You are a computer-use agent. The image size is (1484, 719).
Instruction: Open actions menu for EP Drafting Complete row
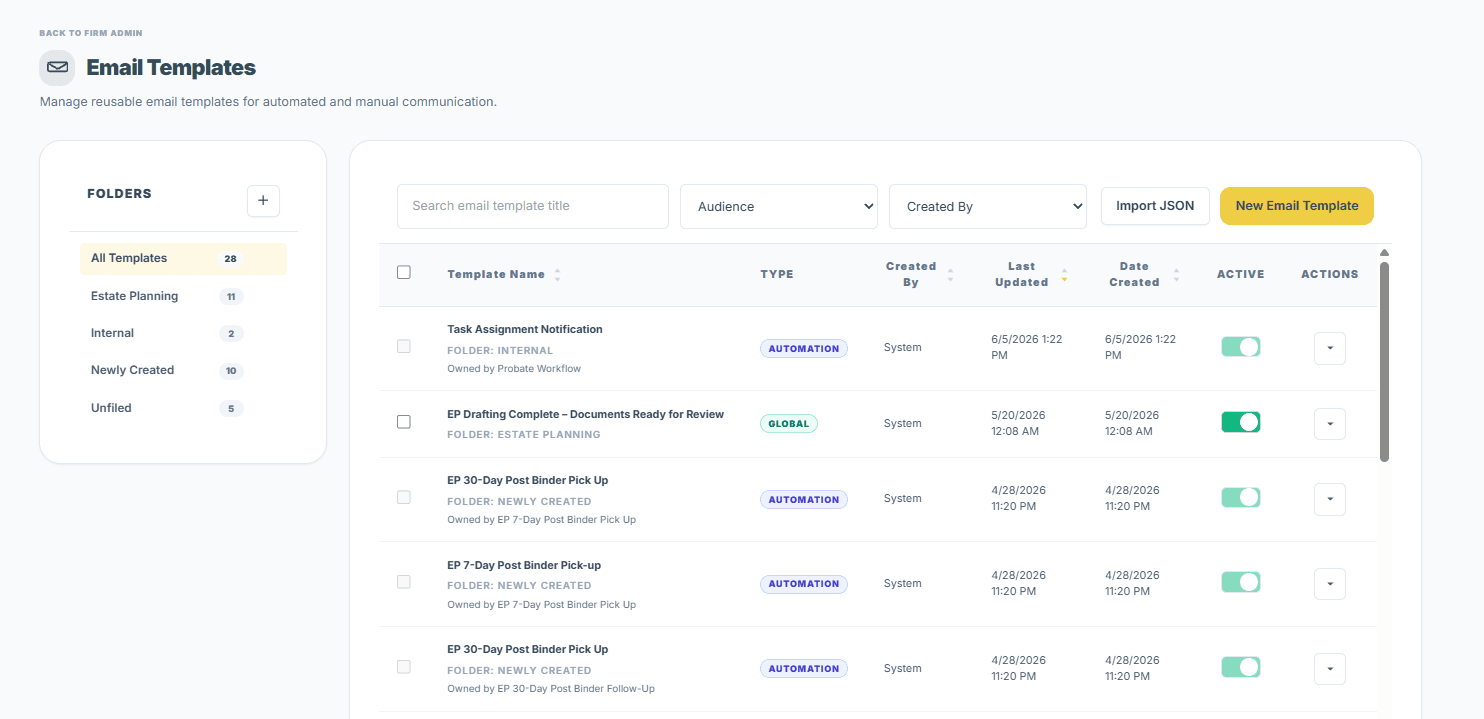1330,424
